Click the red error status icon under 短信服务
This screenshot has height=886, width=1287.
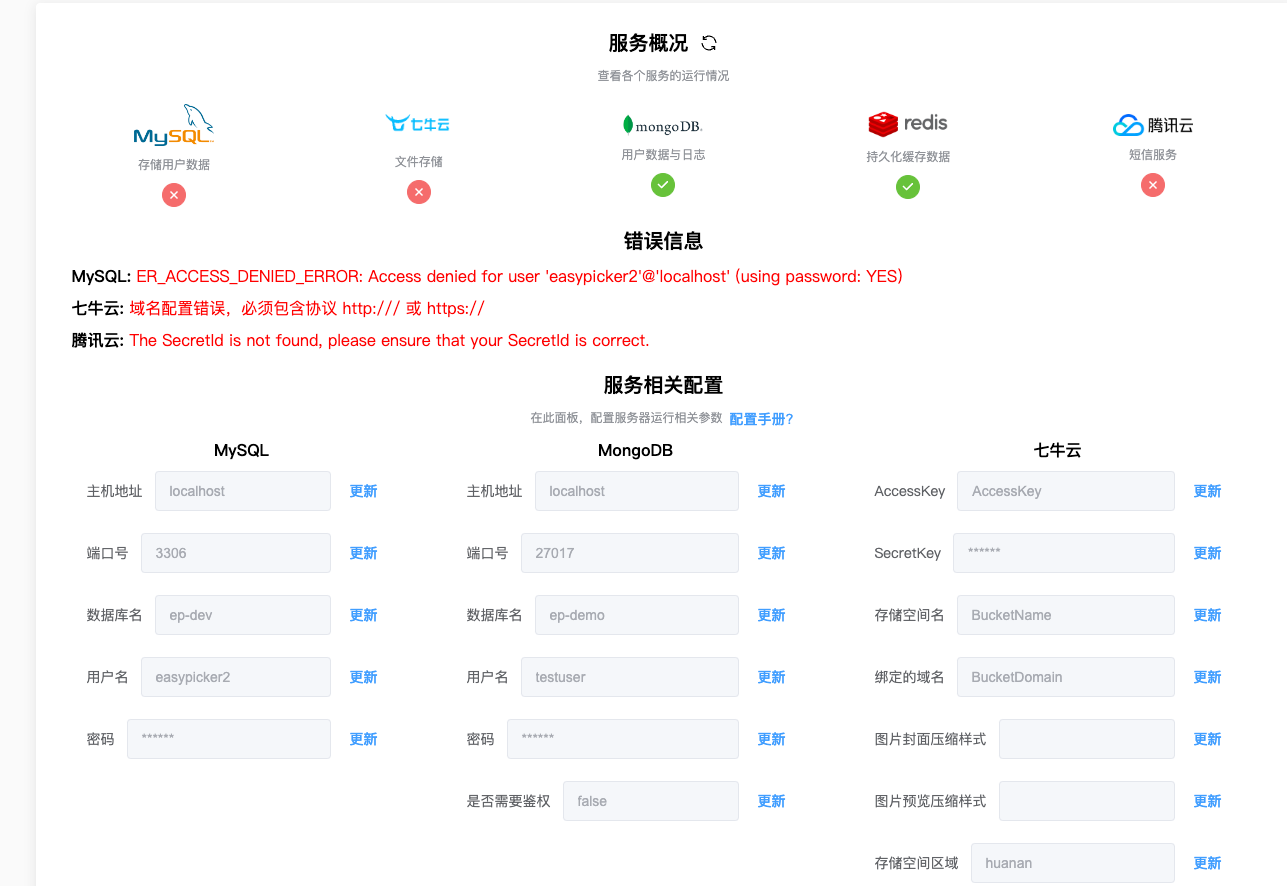click(1153, 185)
